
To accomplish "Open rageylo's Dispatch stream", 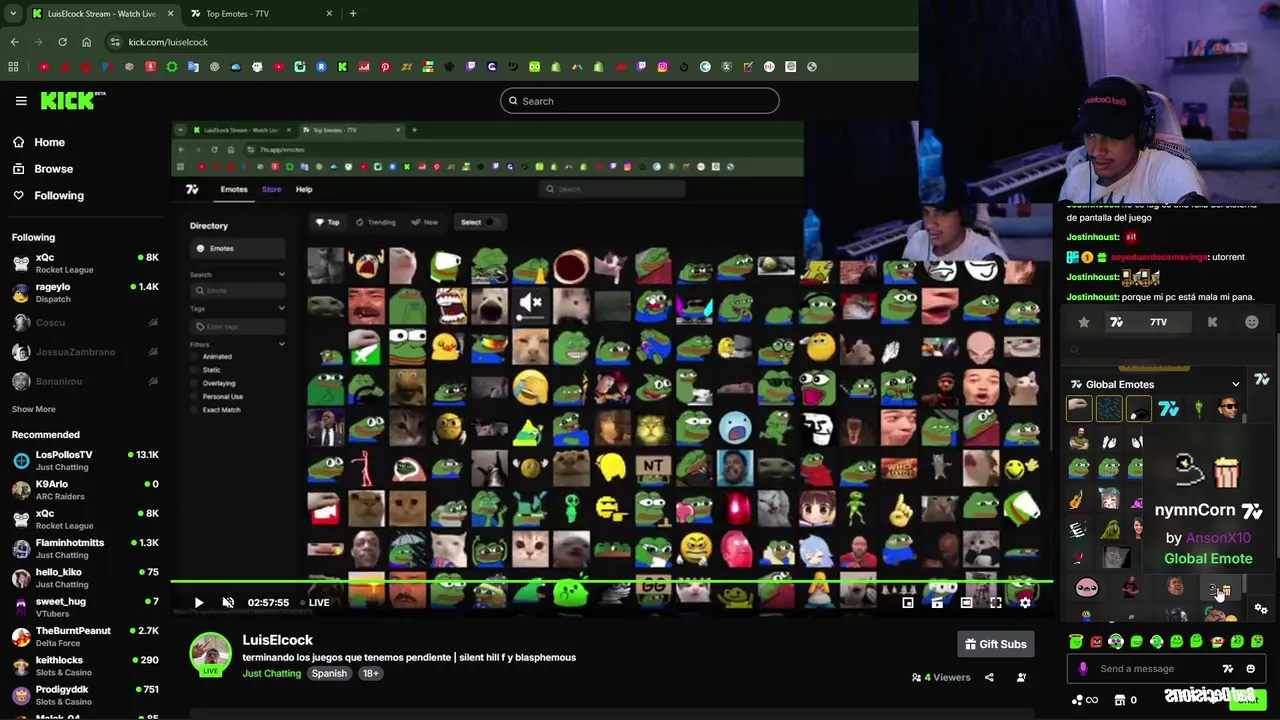I will pos(85,292).
